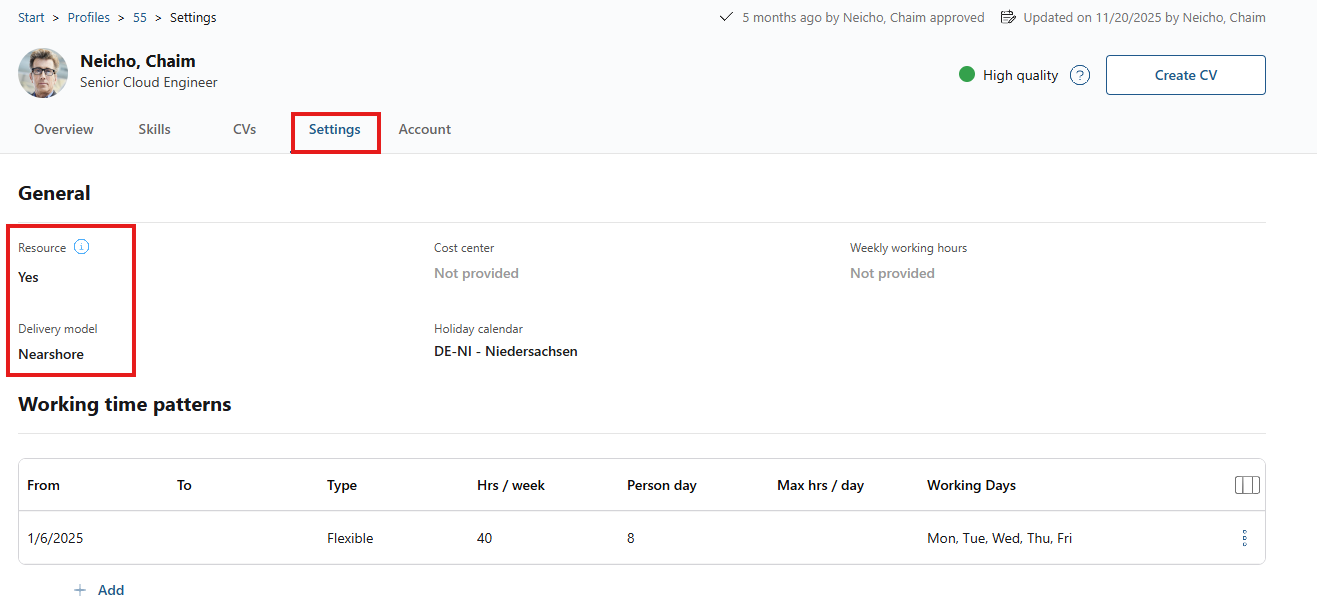The image size is (1317, 612).
Task: Click the Flexible type cell
Action: click(350, 538)
